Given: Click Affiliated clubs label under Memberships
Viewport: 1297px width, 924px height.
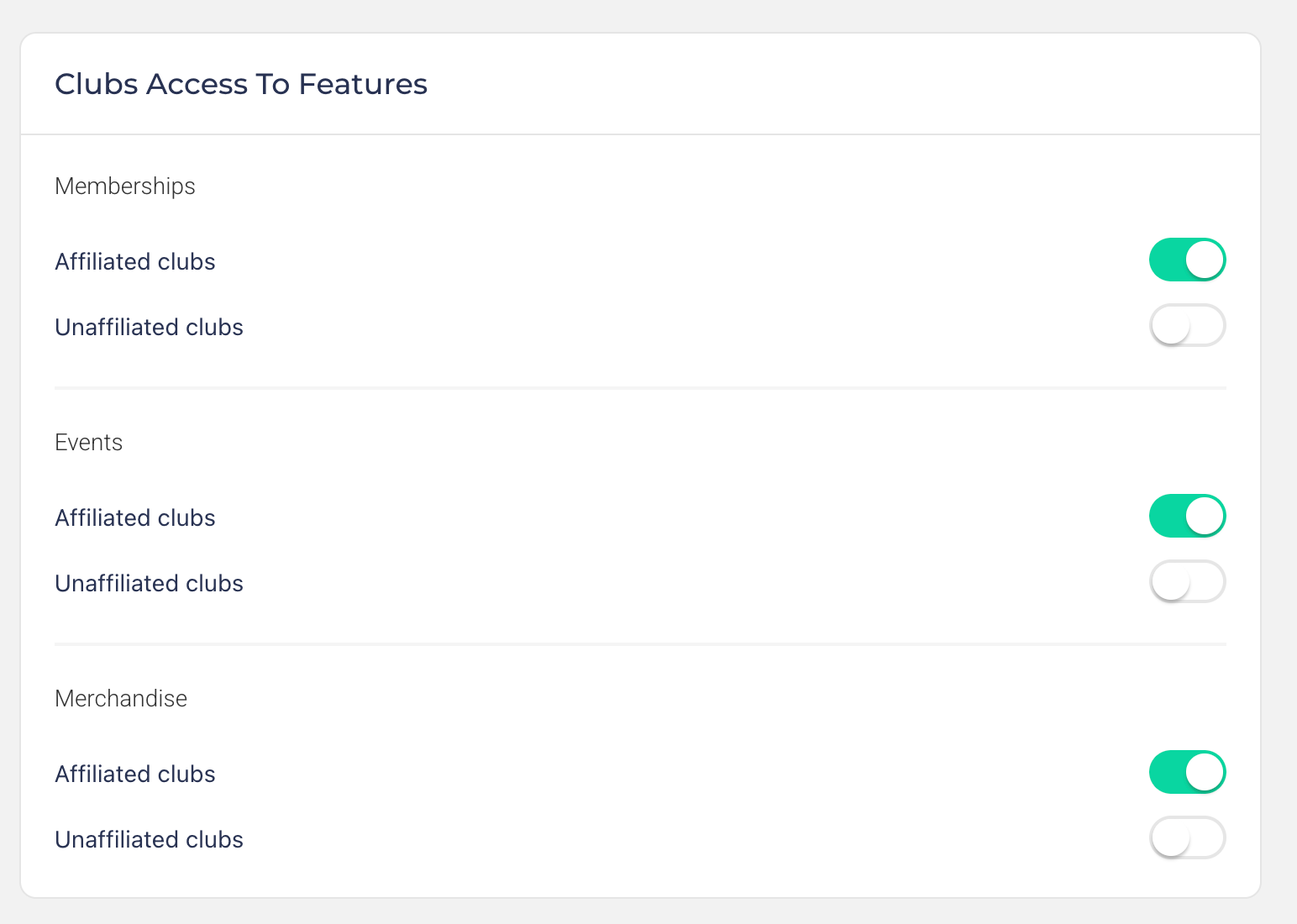Looking at the screenshot, I should click(x=135, y=262).
